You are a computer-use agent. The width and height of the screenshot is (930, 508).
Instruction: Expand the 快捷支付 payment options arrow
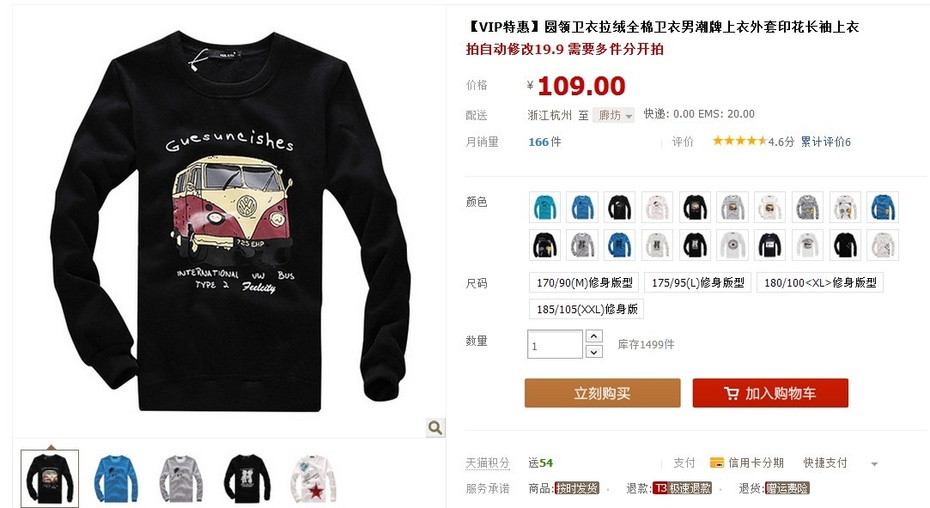(x=874, y=463)
